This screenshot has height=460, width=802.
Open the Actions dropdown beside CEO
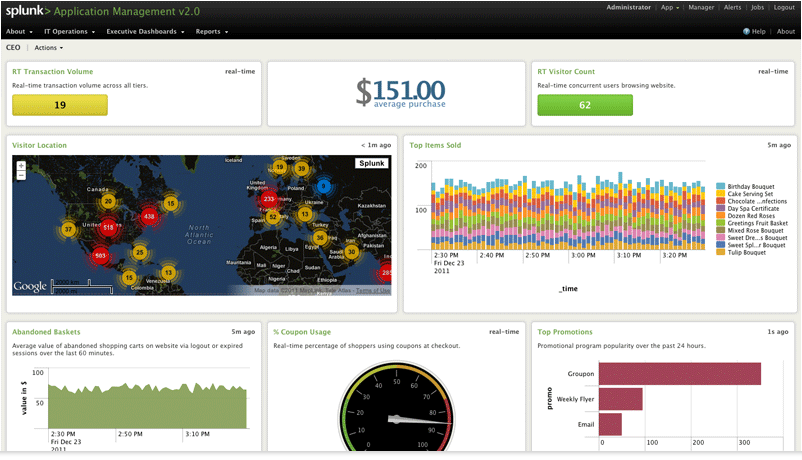[49, 48]
